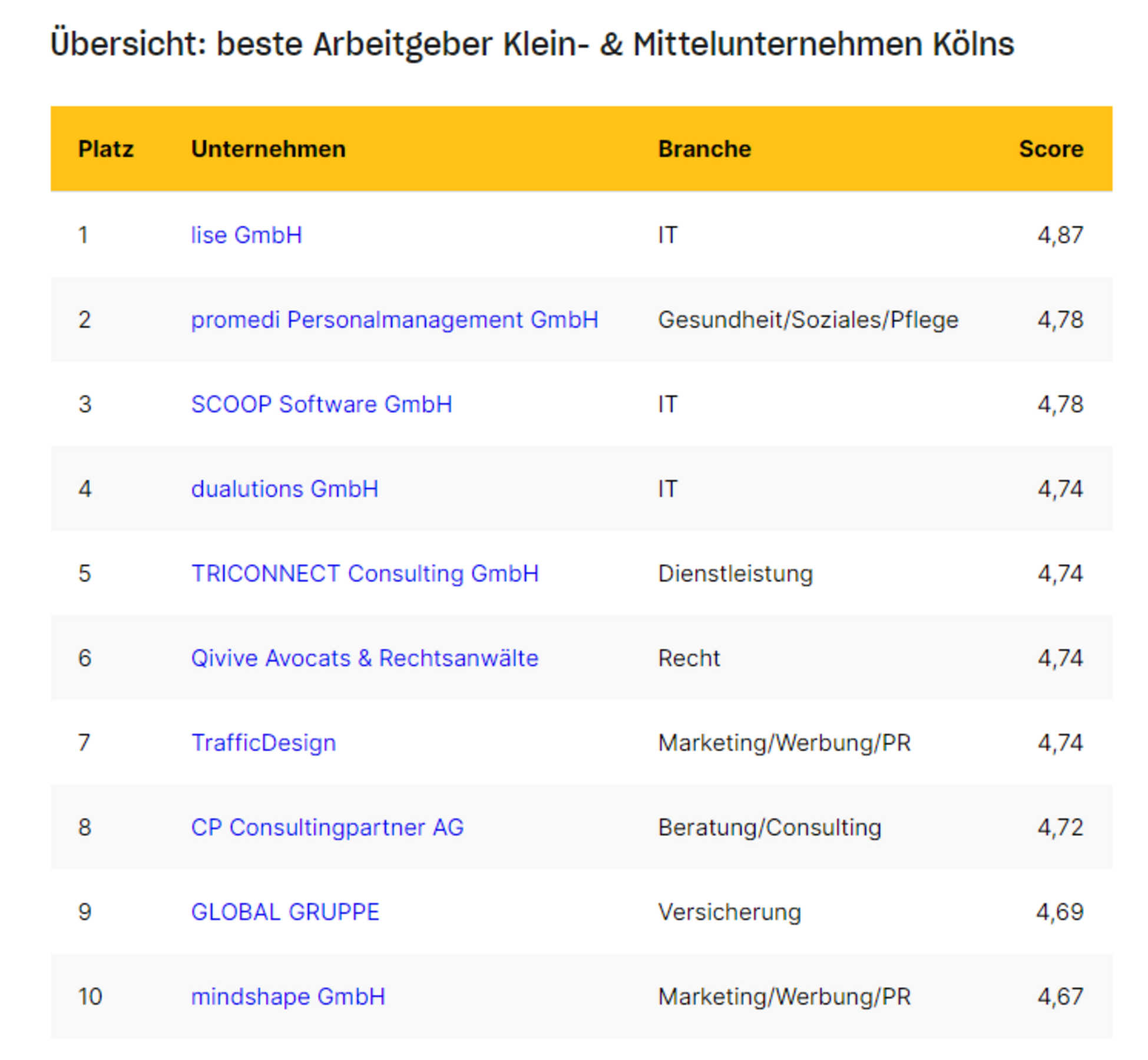Click the Branche column header
This screenshot has height=1060, width=1148.
point(704,149)
